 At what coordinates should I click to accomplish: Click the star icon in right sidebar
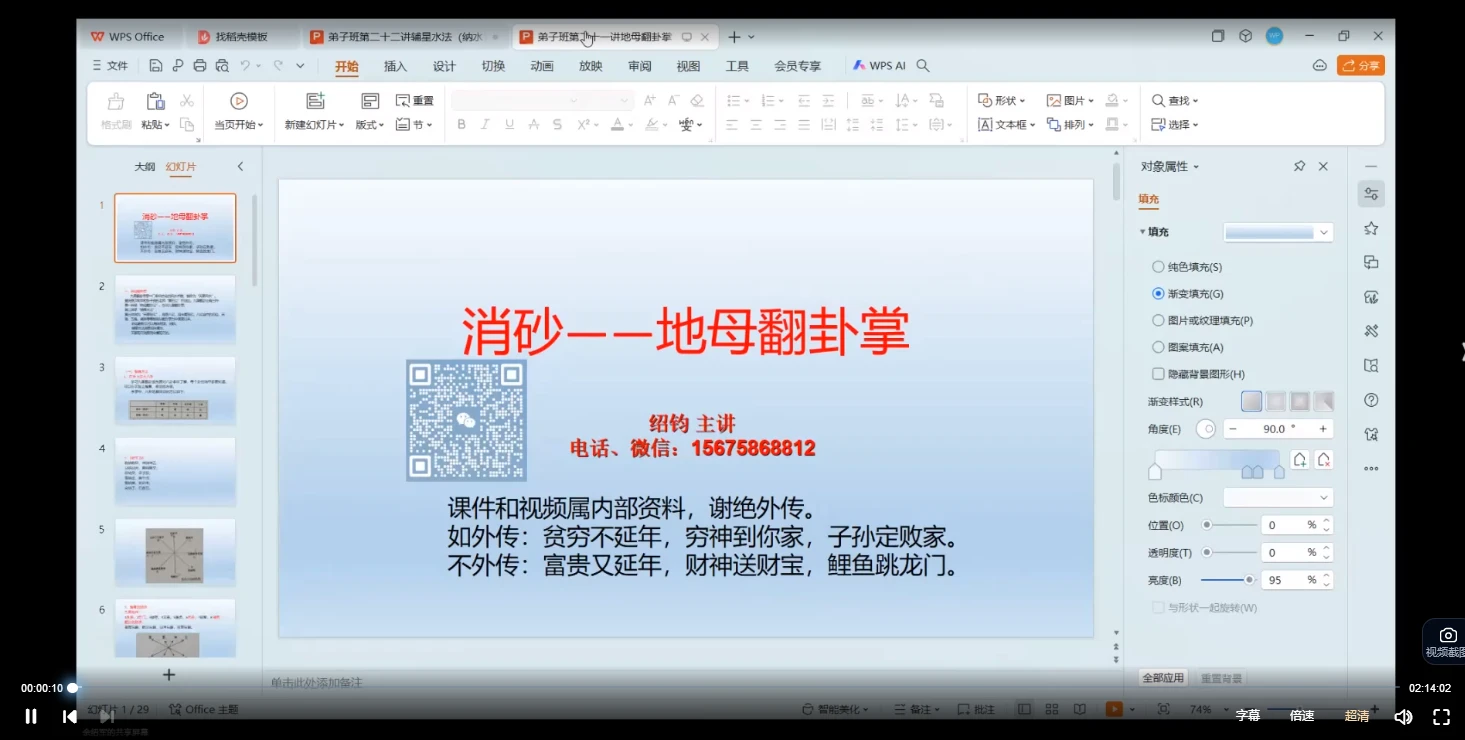(1371, 228)
